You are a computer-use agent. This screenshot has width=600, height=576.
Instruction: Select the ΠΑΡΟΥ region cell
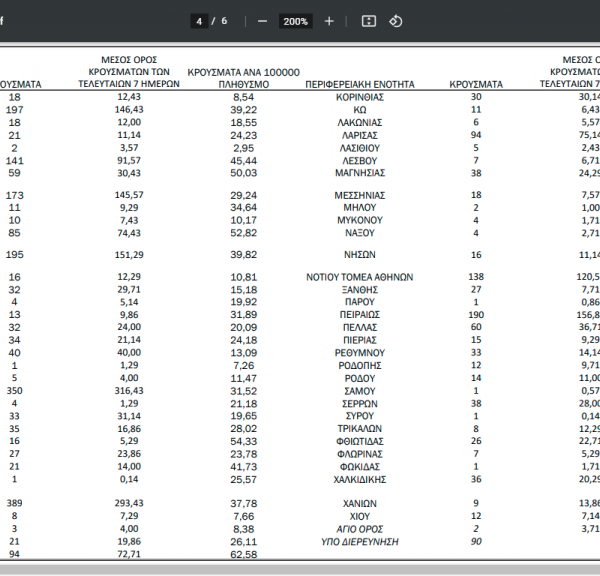pyautogui.click(x=360, y=302)
